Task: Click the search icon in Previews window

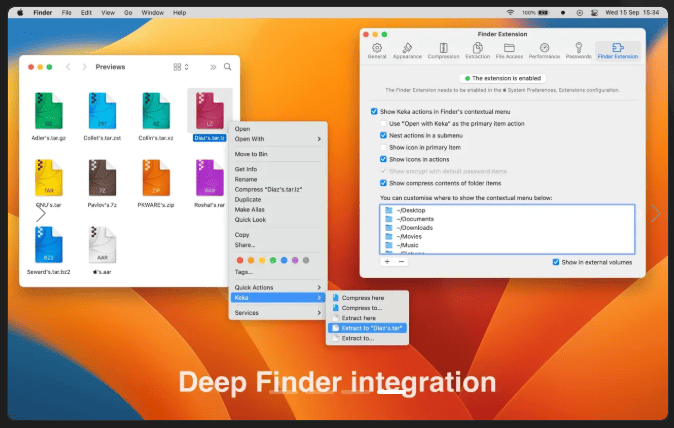Action: click(227, 67)
